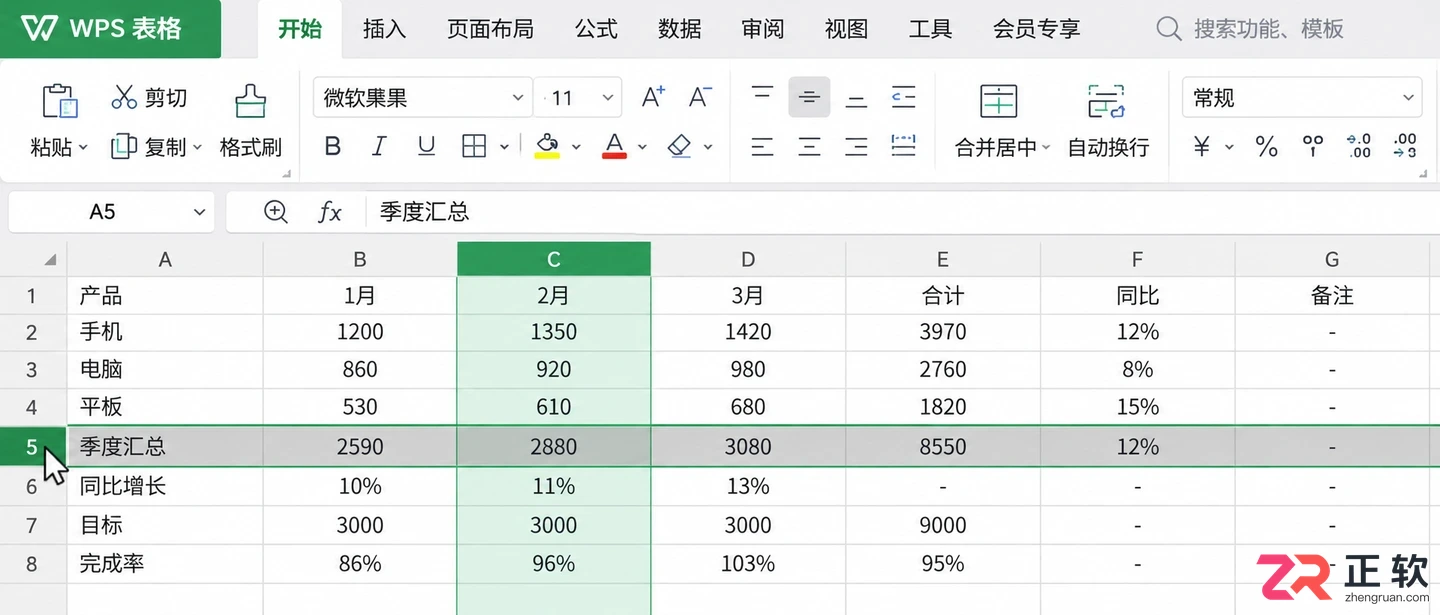The height and width of the screenshot is (615, 1440).
Task: Apply thousands separator format
Action: tap(1313, 147)
